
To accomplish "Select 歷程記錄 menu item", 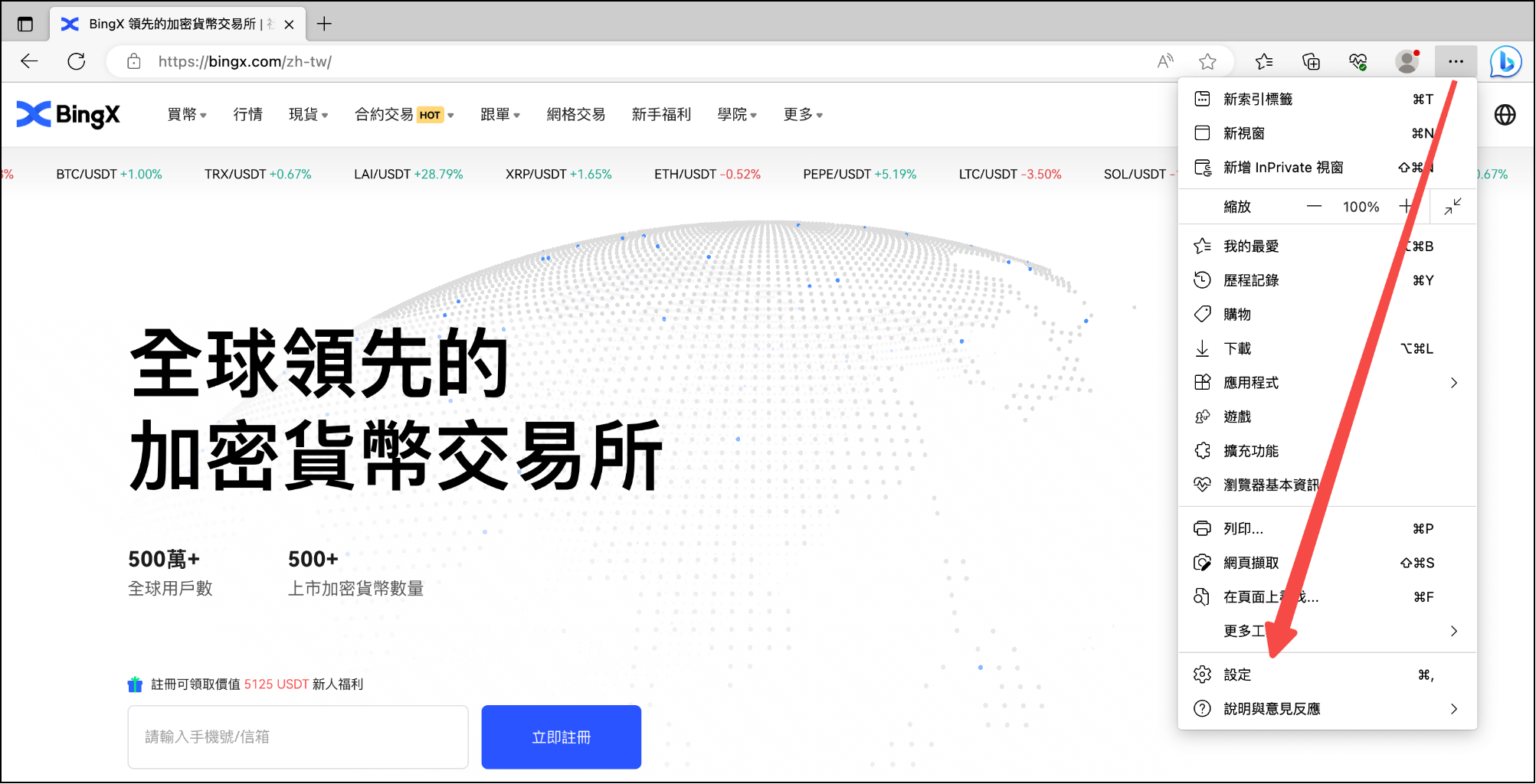I will click(x=1251, y=280).
